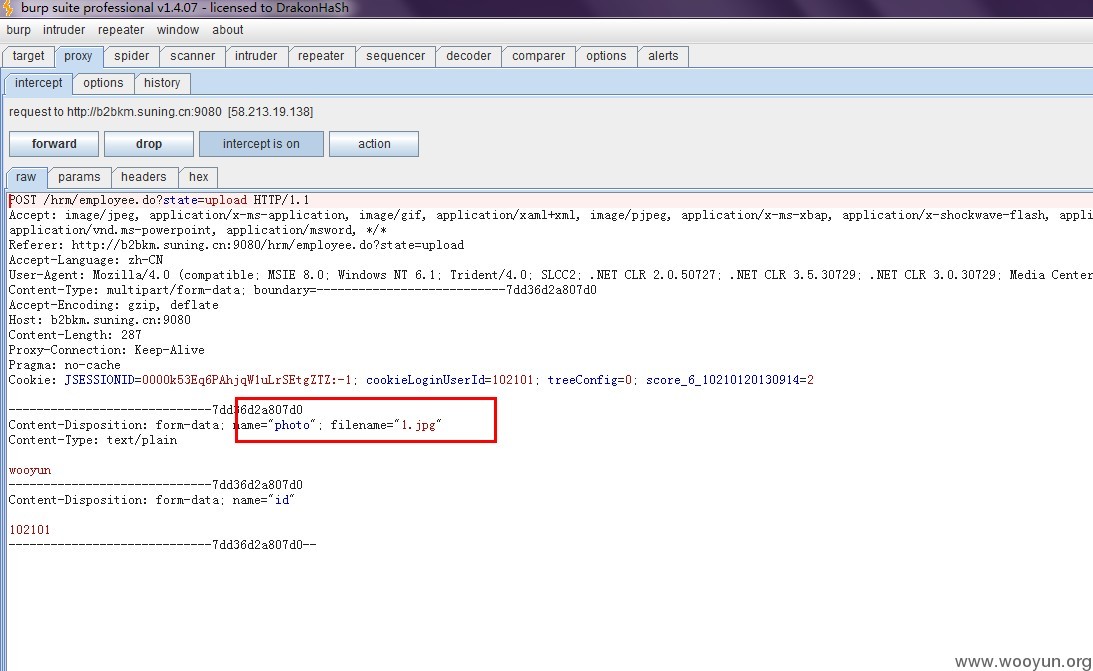Drop the intercepted request
This screenshot has height=671, width=1093.
click(x=148, y=144)
